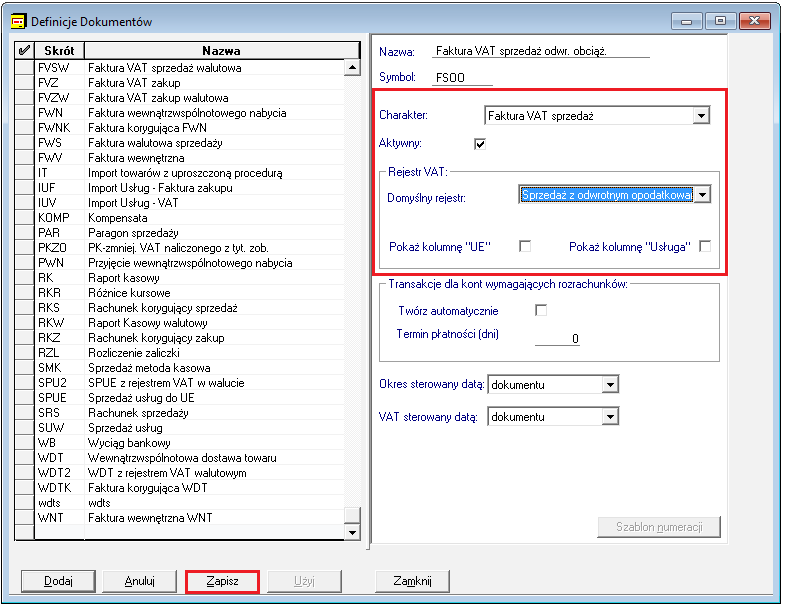Click the list scrollbar thumb
785x607 pixels.
[352, 515]
